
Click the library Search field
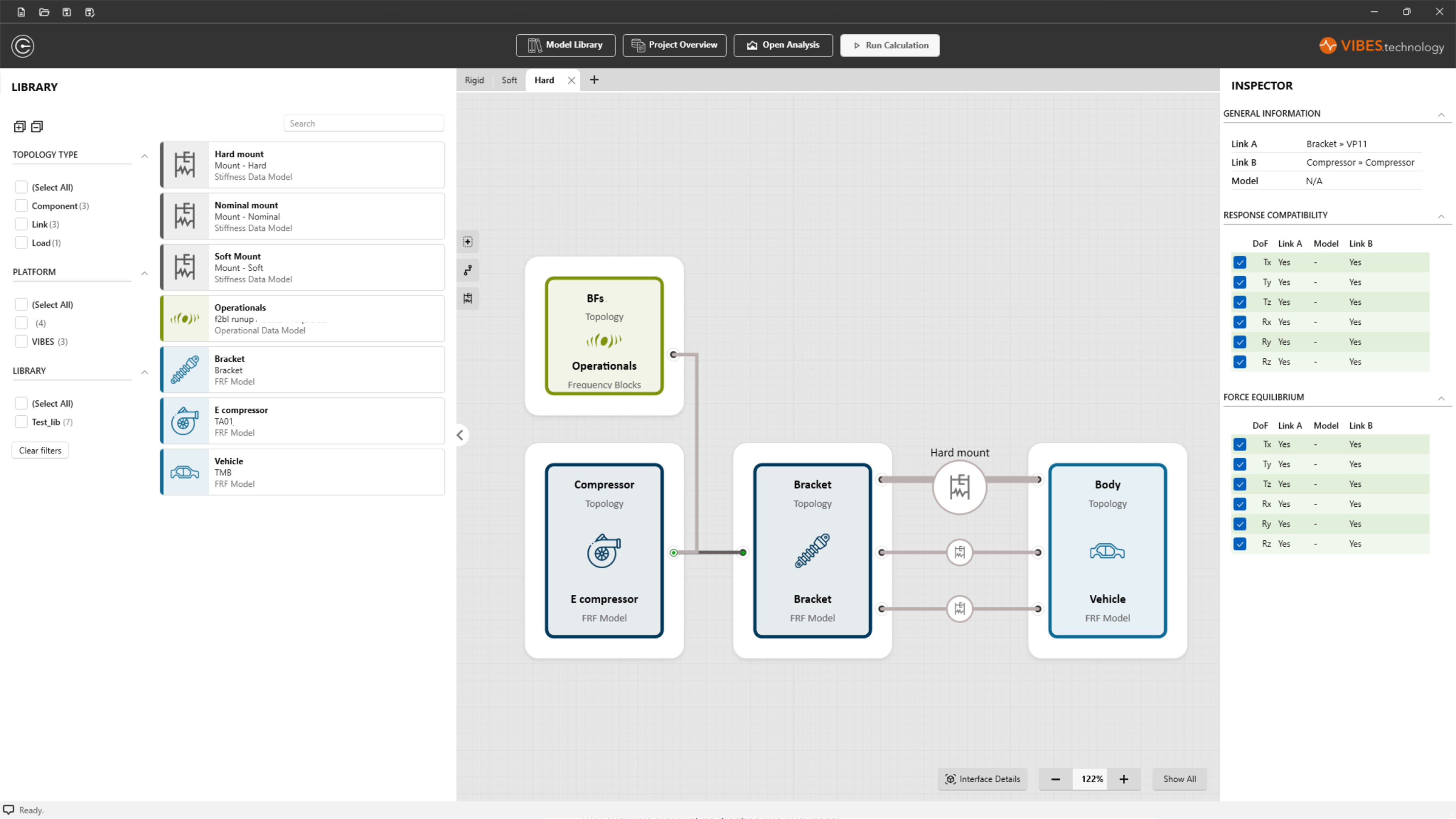363,123
